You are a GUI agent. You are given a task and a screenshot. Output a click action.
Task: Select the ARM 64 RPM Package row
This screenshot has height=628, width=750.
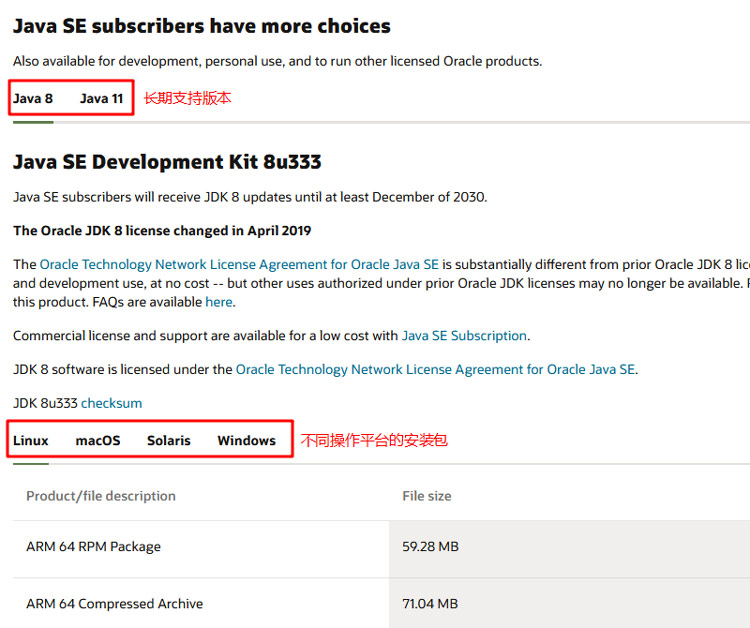(x=93, y=547)
